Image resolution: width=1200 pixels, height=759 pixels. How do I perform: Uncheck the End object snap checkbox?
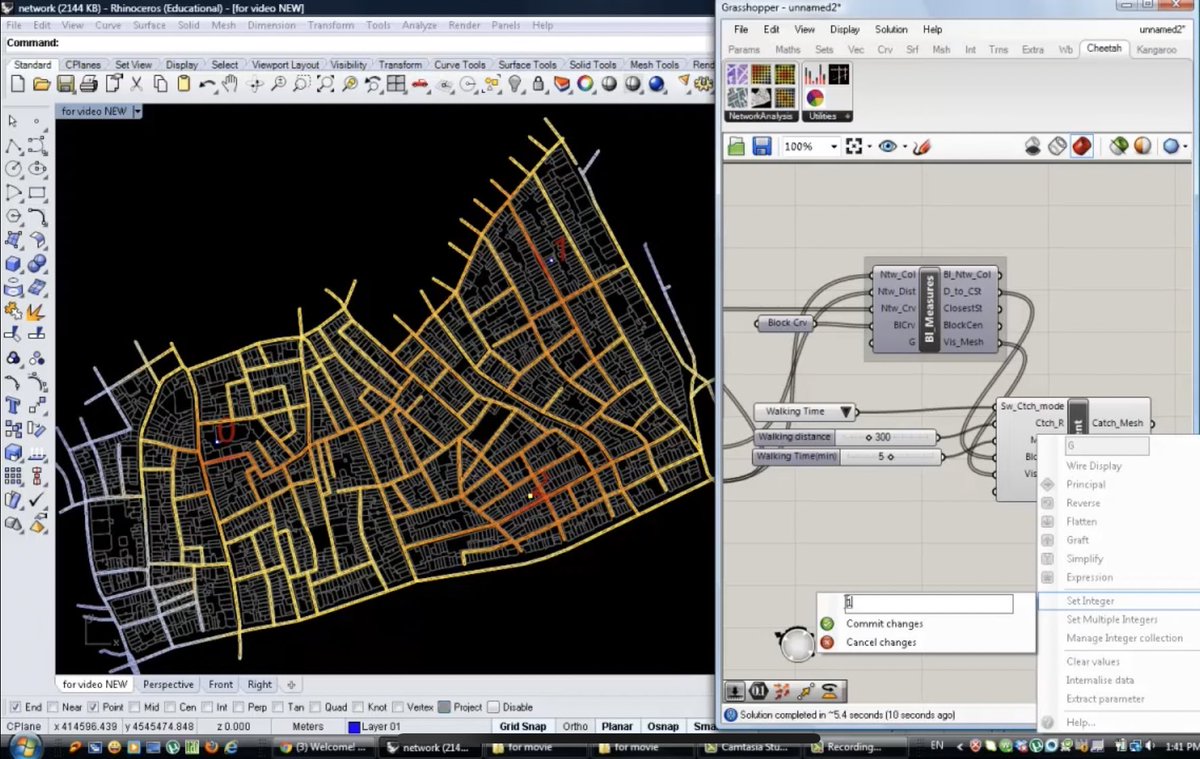pyautogui.click(x=14, y=707)
